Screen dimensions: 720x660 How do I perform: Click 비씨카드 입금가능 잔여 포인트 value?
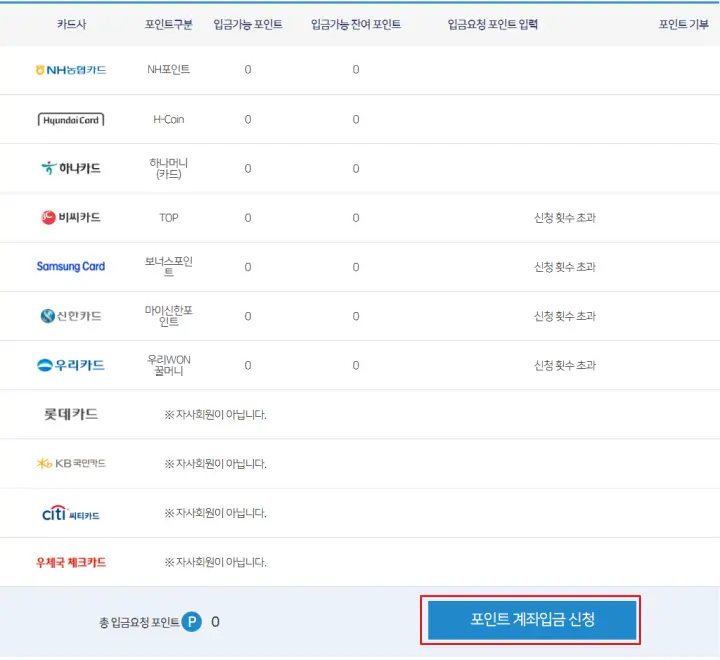[356, 218]
